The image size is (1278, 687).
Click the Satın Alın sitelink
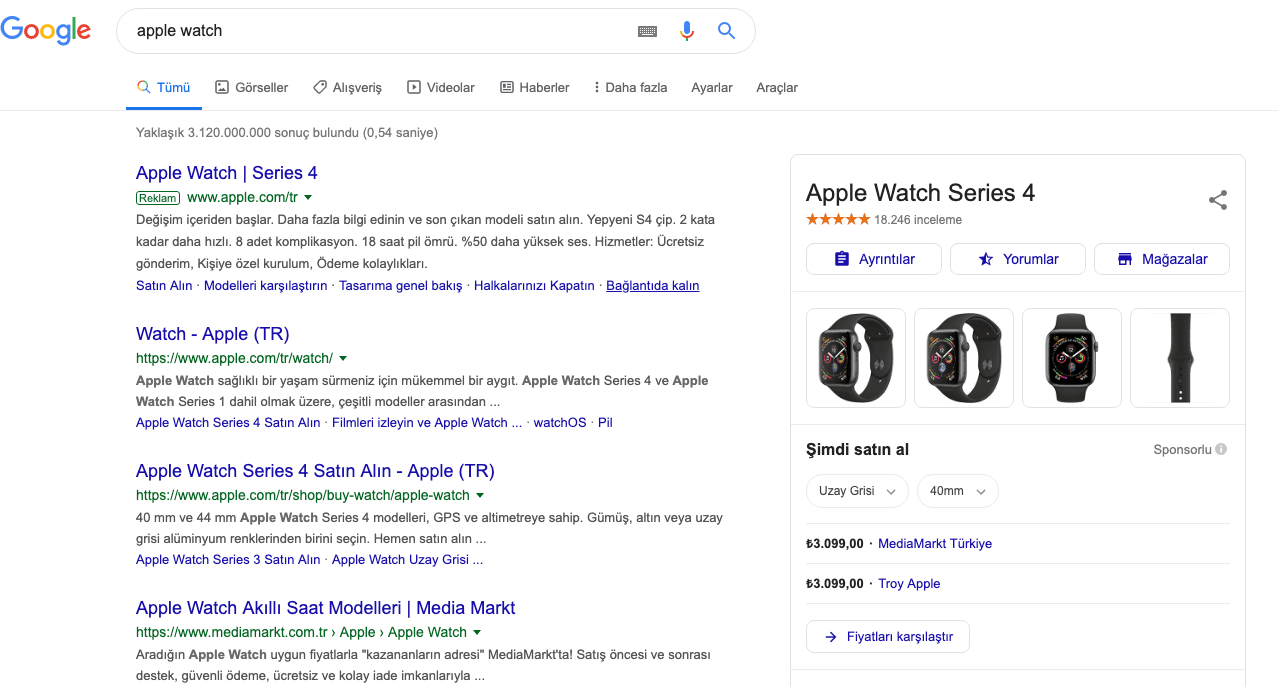pos(164,286)
